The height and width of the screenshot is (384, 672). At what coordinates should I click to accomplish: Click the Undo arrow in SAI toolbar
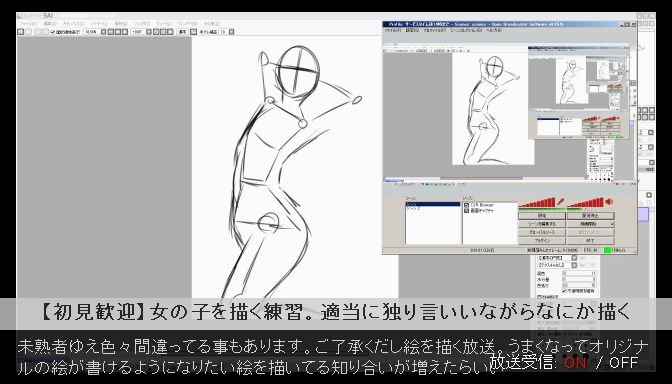click(x=20, y=32)
